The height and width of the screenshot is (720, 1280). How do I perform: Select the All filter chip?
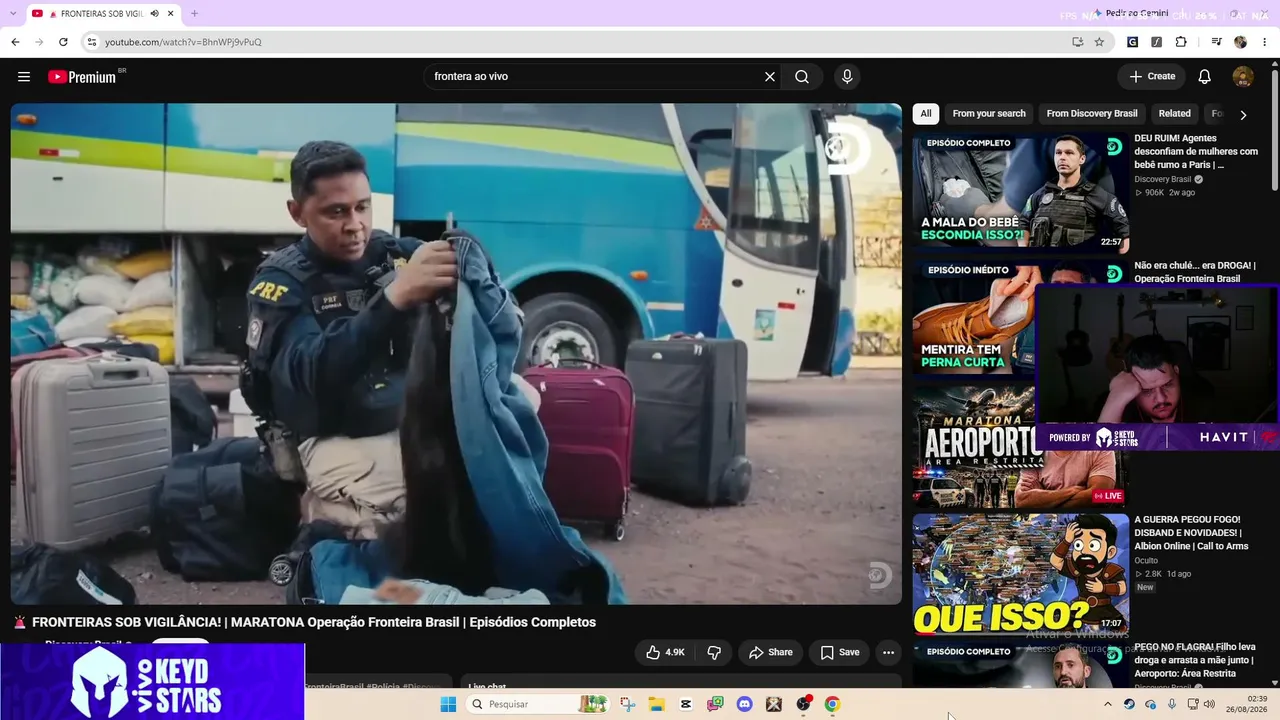point(926,114)
